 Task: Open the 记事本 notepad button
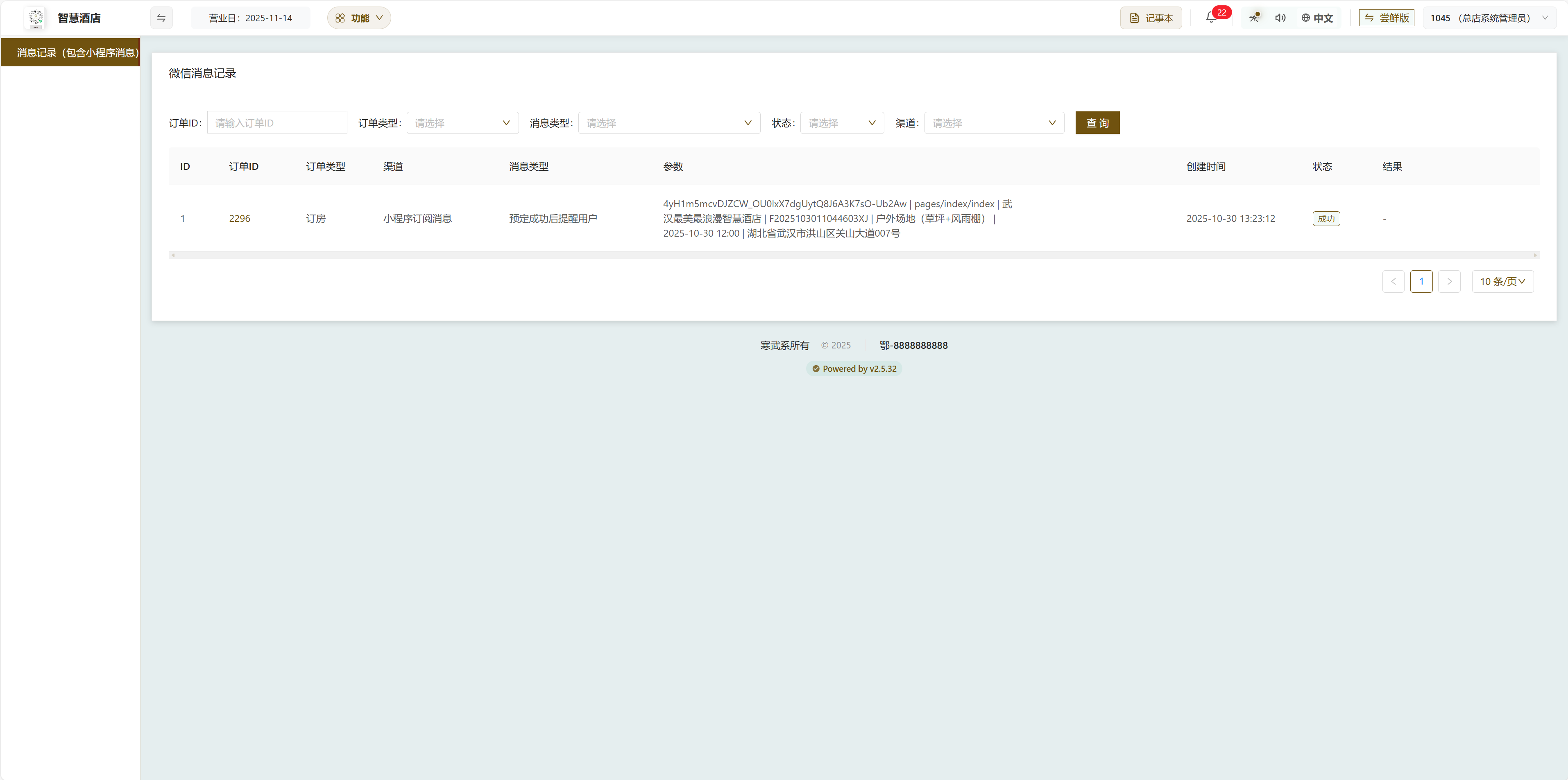coord(1151,18)
